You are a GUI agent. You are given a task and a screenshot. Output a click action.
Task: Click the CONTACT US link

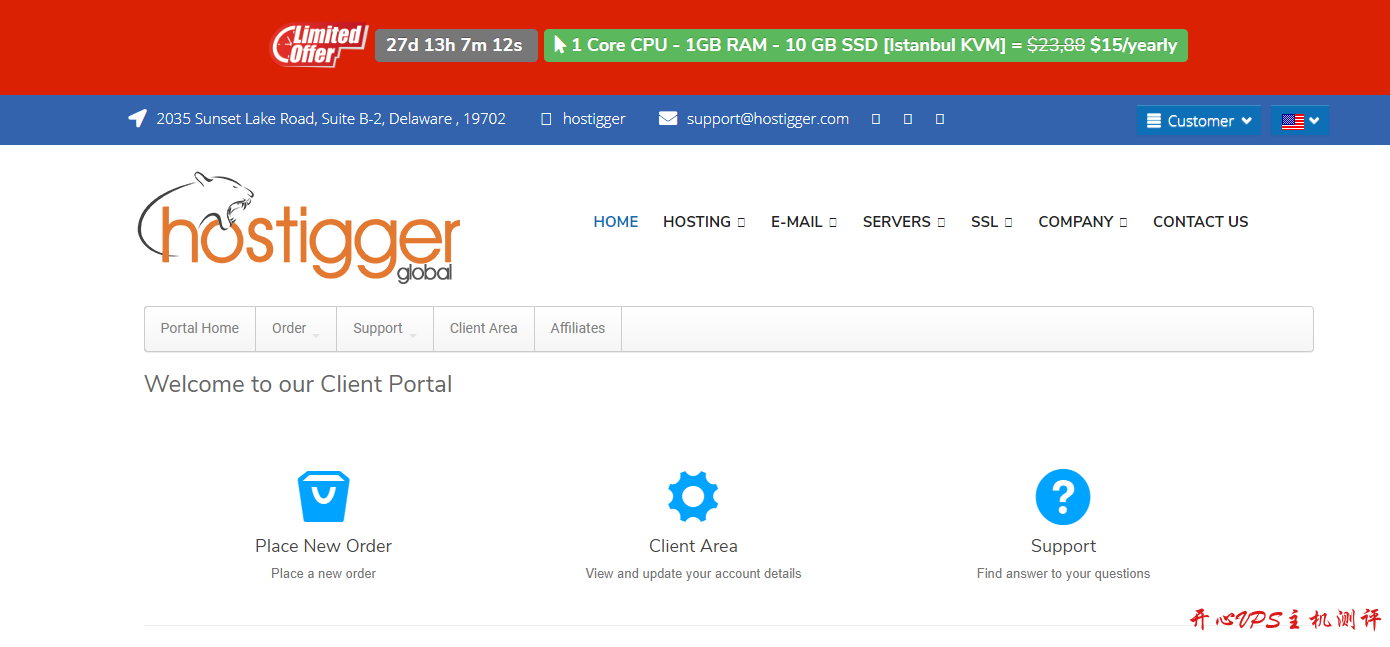1200,222
